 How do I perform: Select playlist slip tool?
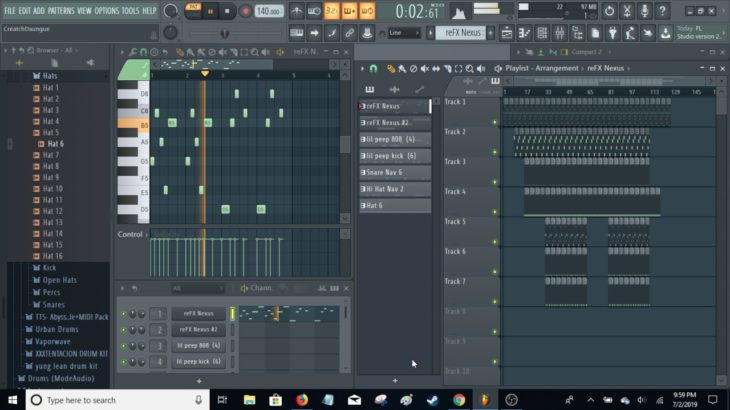click(x=436, y=68)
